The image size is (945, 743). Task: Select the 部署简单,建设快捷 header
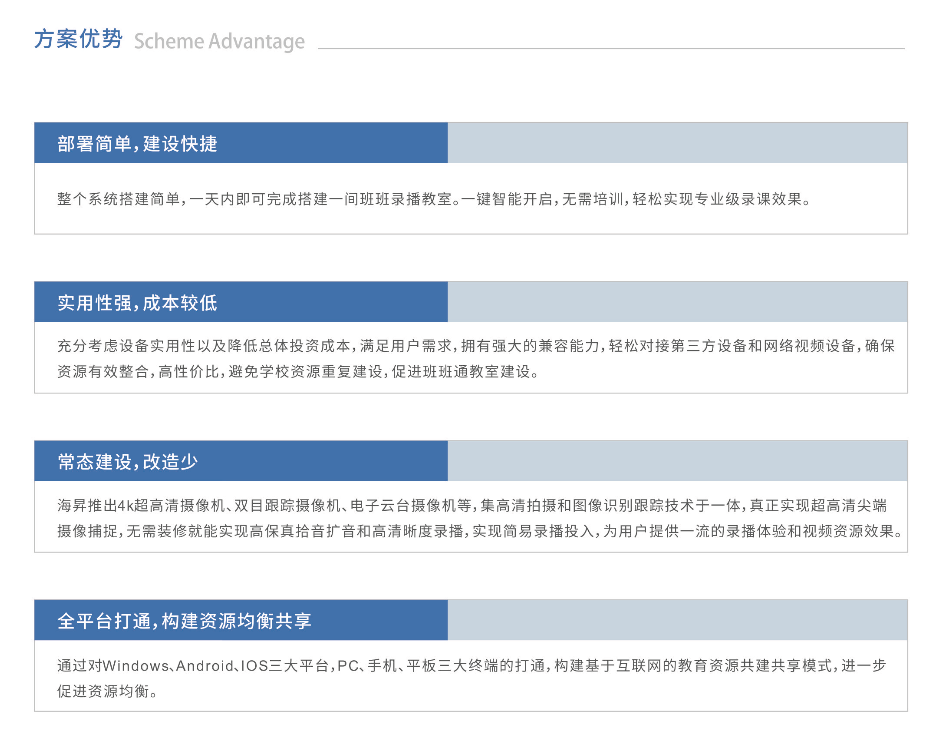coord(138,144)
